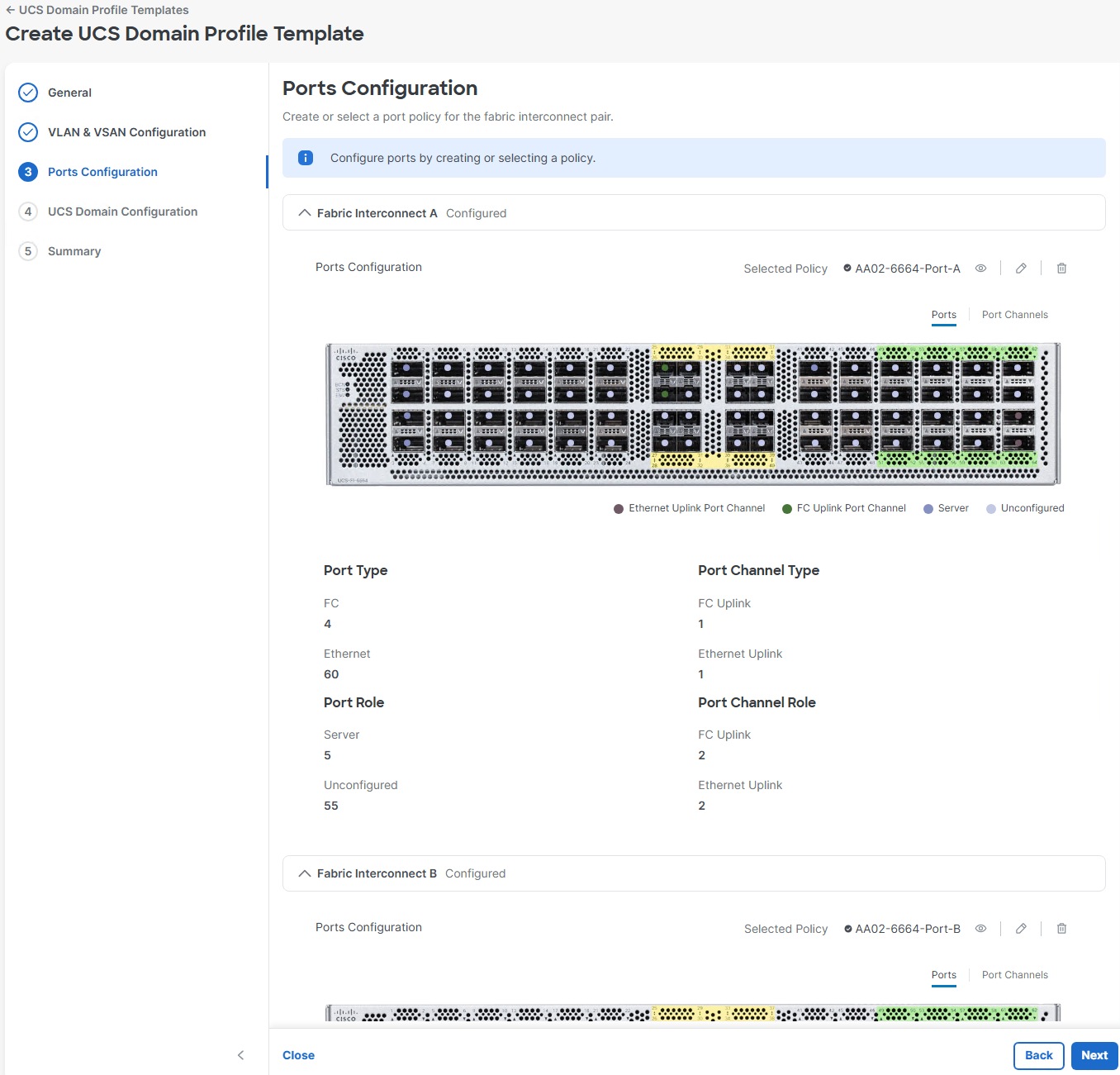1120x1075 pixels.
Task: Click the Unconfigured port count 55
Action: click(x=331, y=806)
